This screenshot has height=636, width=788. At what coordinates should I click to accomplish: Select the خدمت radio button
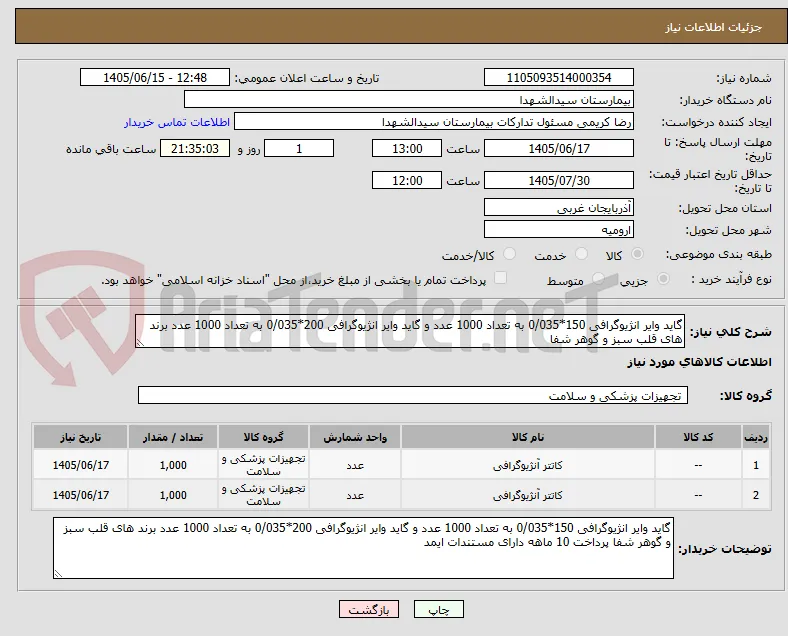point(581,254)
